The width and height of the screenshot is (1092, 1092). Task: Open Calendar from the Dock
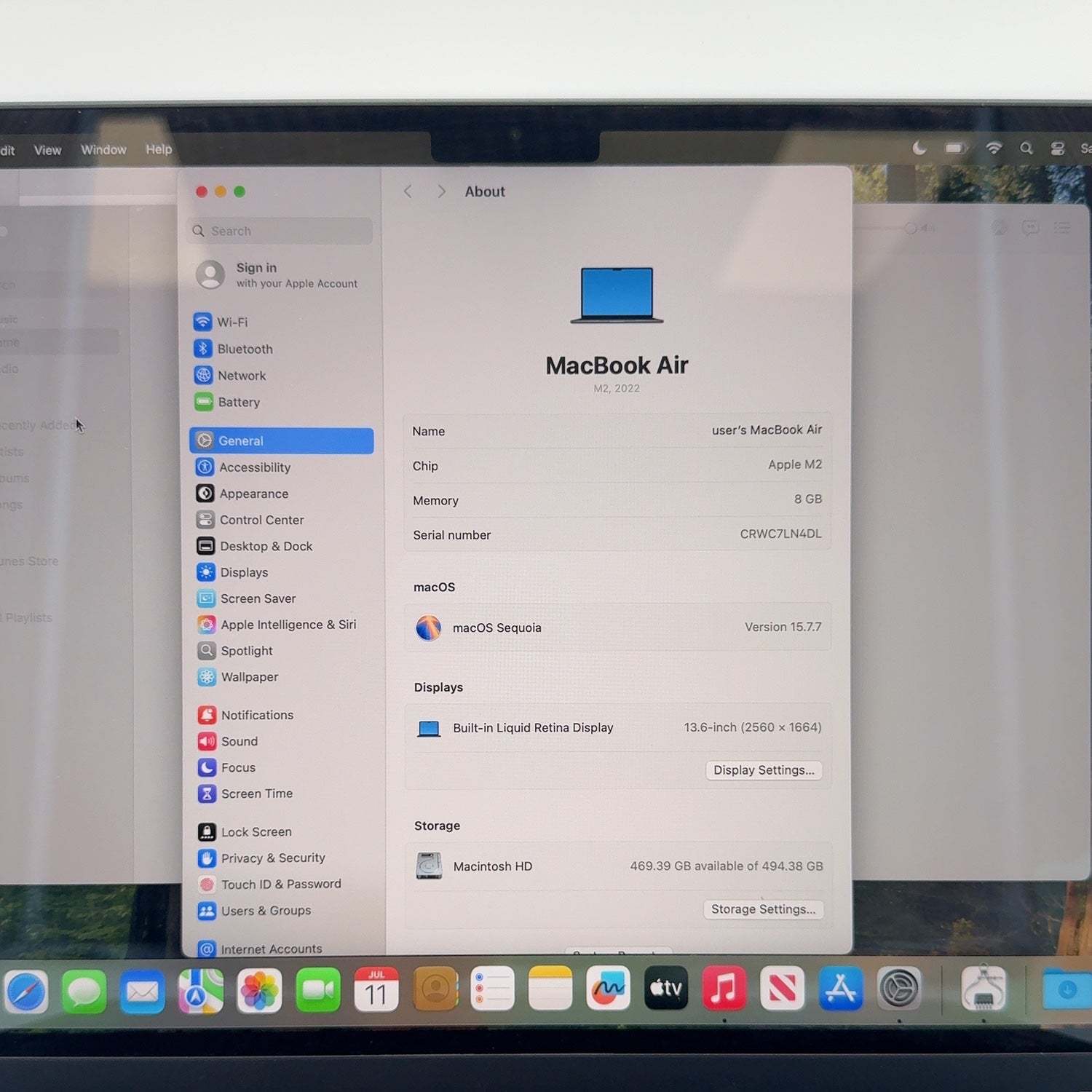click(376, 989)
